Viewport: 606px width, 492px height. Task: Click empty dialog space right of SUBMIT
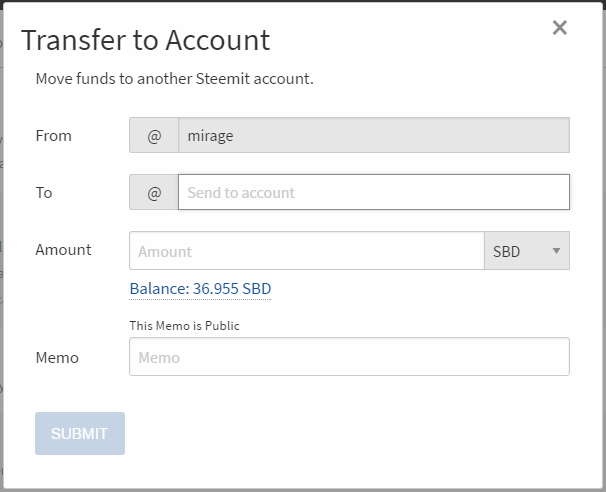click(350, 434)
